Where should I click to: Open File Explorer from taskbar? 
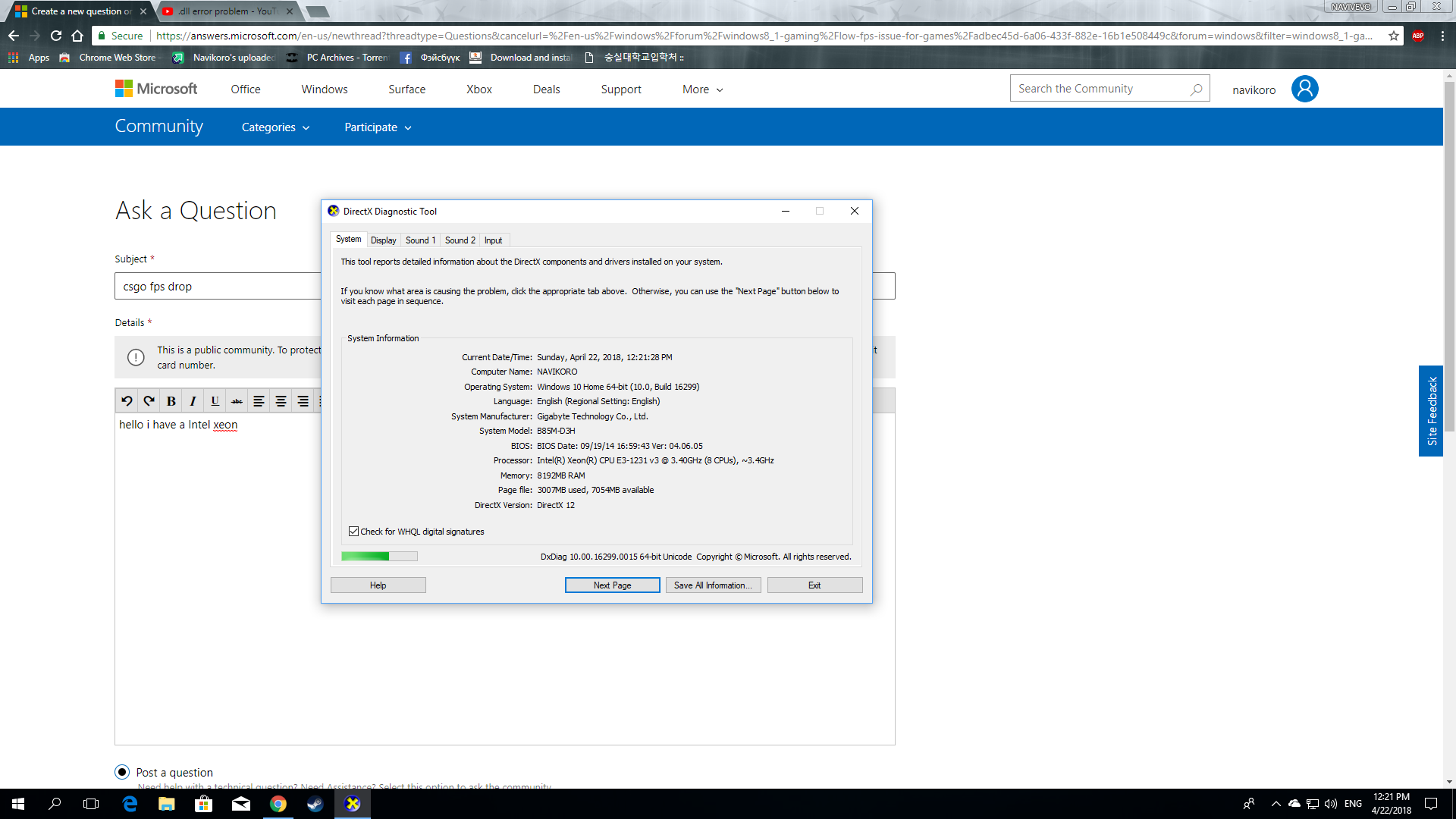pos(167,804)
